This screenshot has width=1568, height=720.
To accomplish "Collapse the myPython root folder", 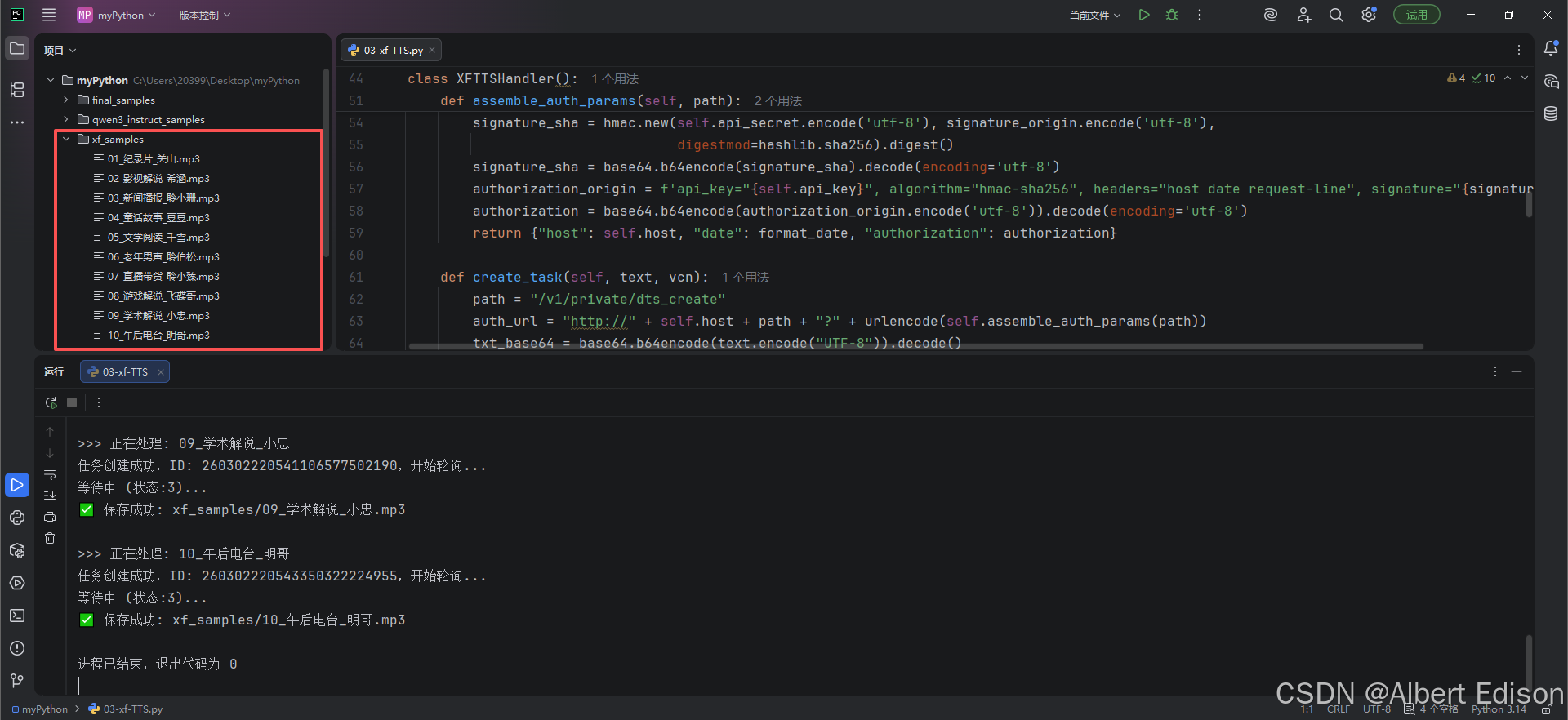I will pyautogui.click(x=51, y=80).
